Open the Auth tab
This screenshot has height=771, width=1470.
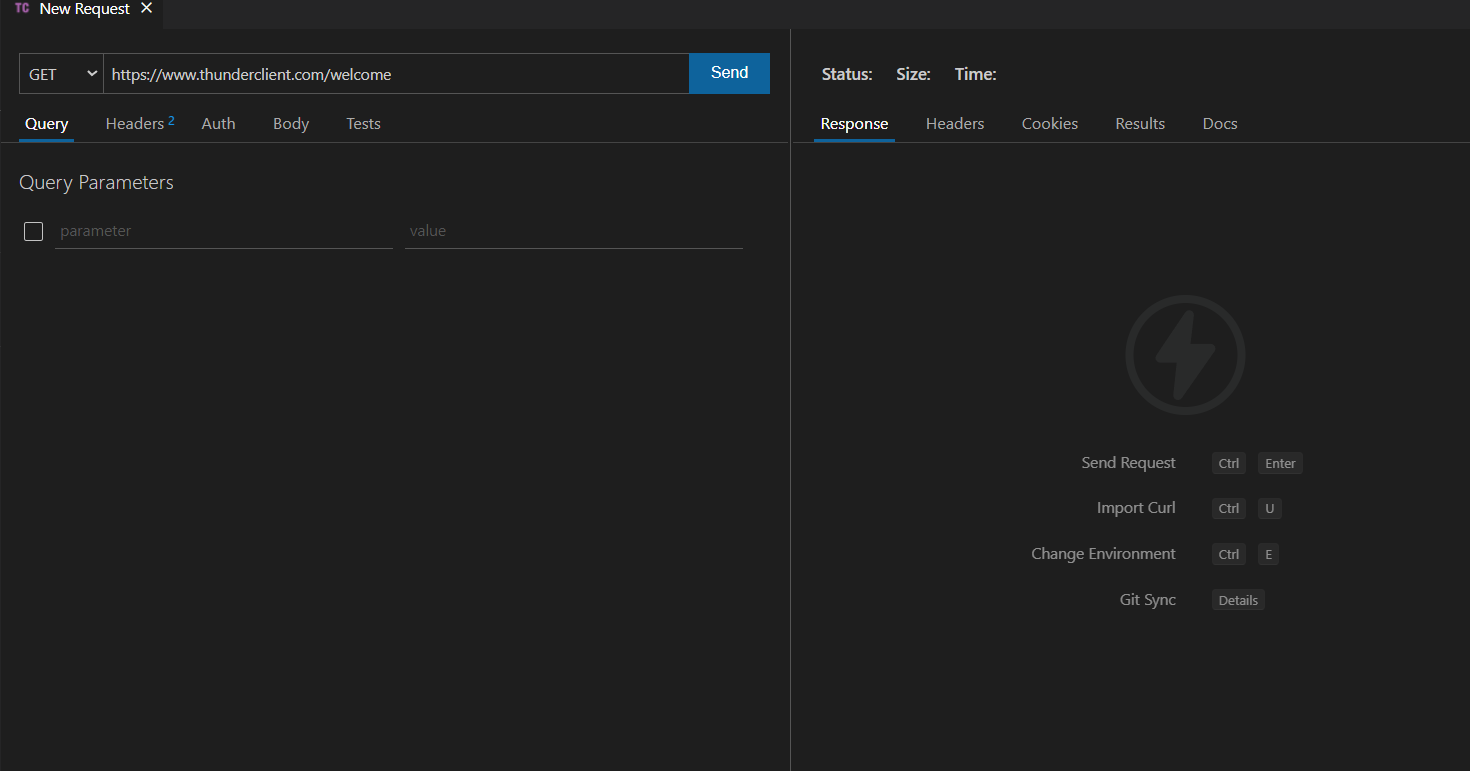[x=218, y=124]
